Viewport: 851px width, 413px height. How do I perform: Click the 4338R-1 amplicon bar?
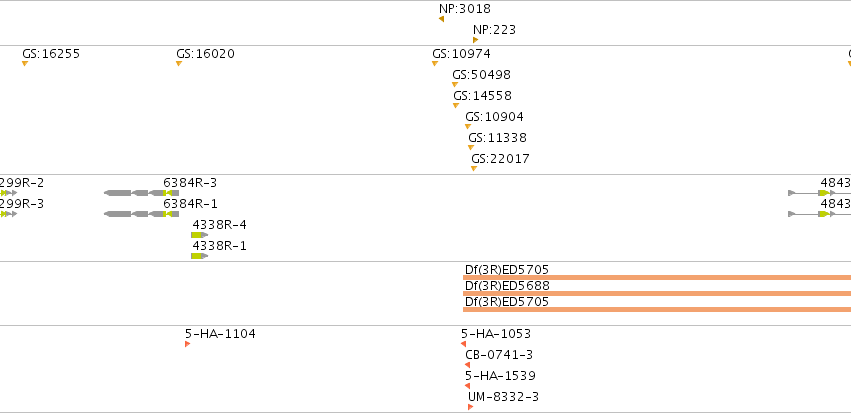[199, 256]
